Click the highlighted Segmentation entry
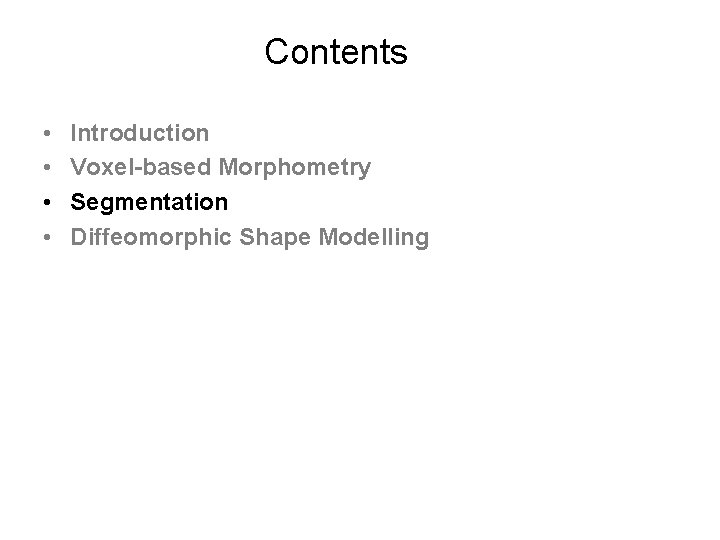Screen dimensions: 720x540 point(149,202)
